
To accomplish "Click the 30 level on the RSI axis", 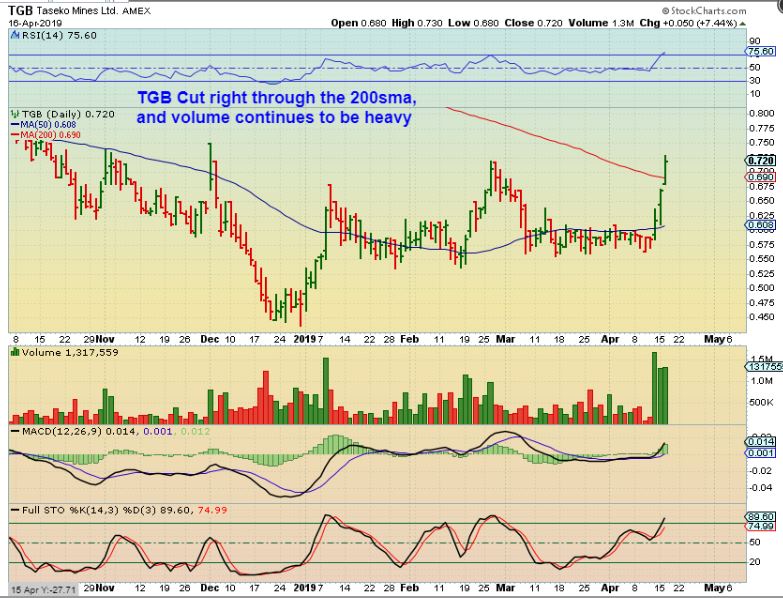I will pyautogui.click(x=755, y=80).
